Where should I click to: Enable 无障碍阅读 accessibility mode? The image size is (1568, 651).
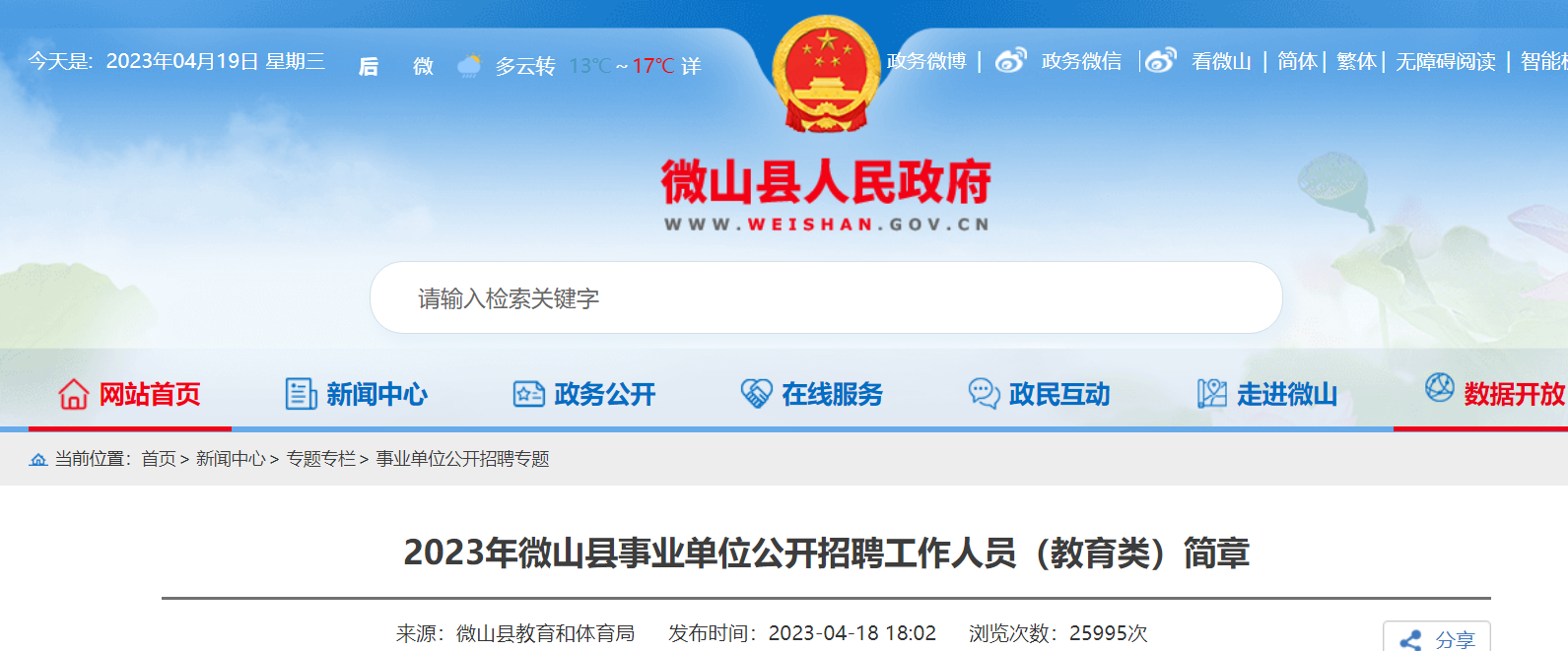[1446, 61]
